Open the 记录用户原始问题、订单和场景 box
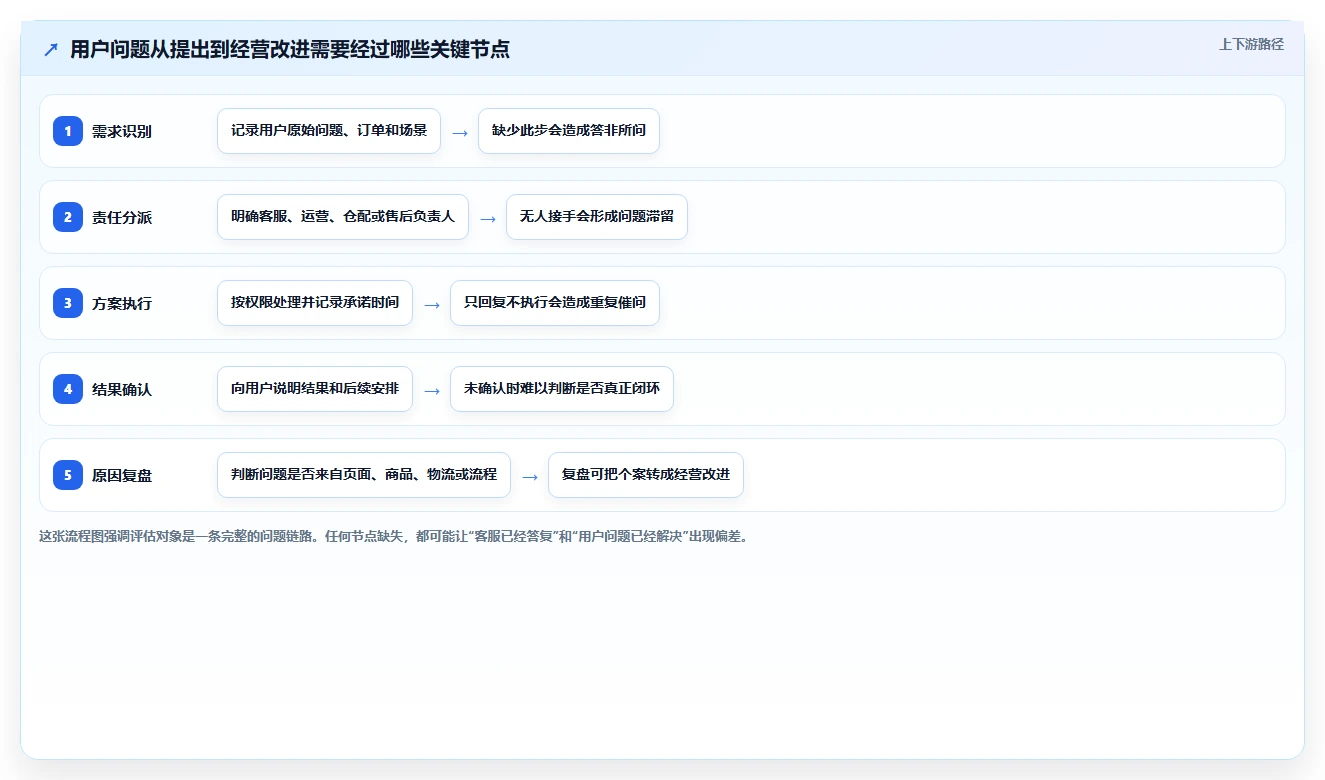1325x780 pixels. pyautogui.click(x=329, y=131)
